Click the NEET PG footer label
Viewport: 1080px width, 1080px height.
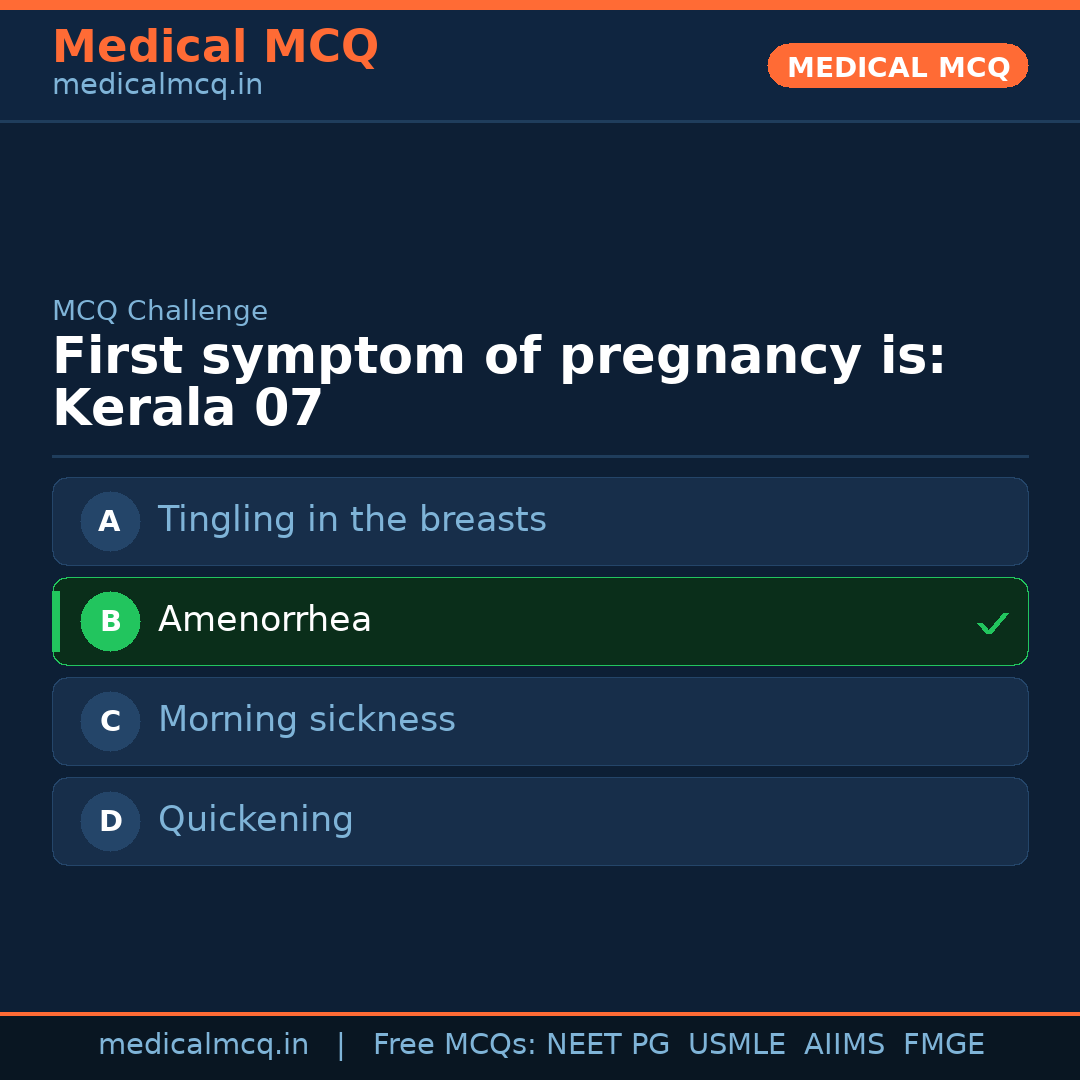(x=607, y=1044)
